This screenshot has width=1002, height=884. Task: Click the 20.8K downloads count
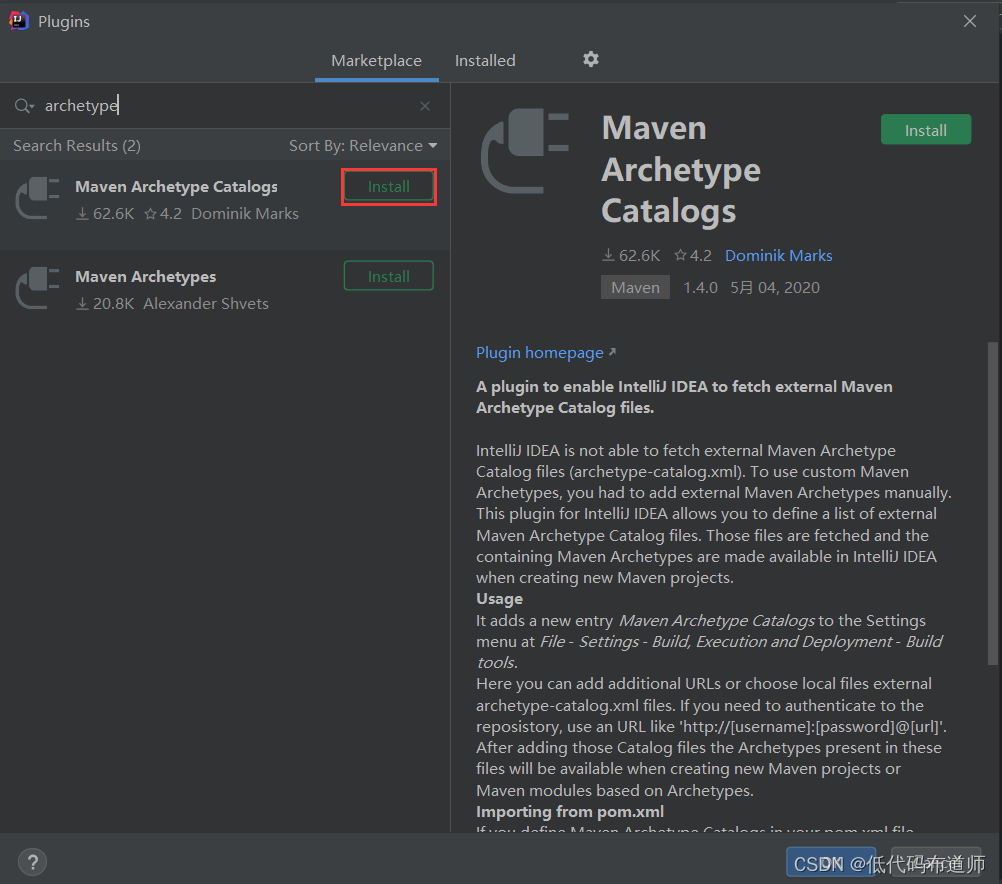coord(105,304)
